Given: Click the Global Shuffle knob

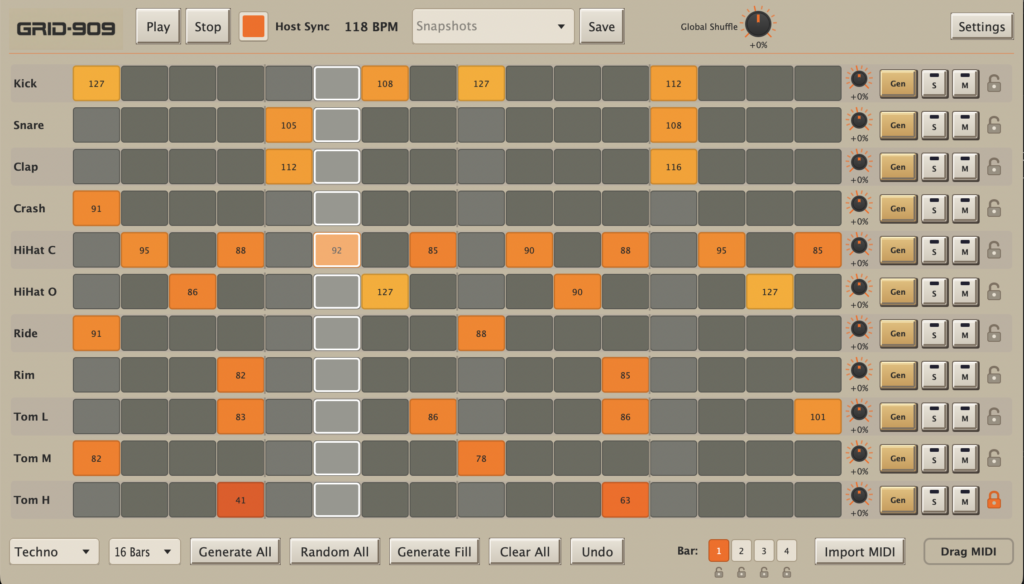Looking at the screenshot, I should tap(758, 24).
